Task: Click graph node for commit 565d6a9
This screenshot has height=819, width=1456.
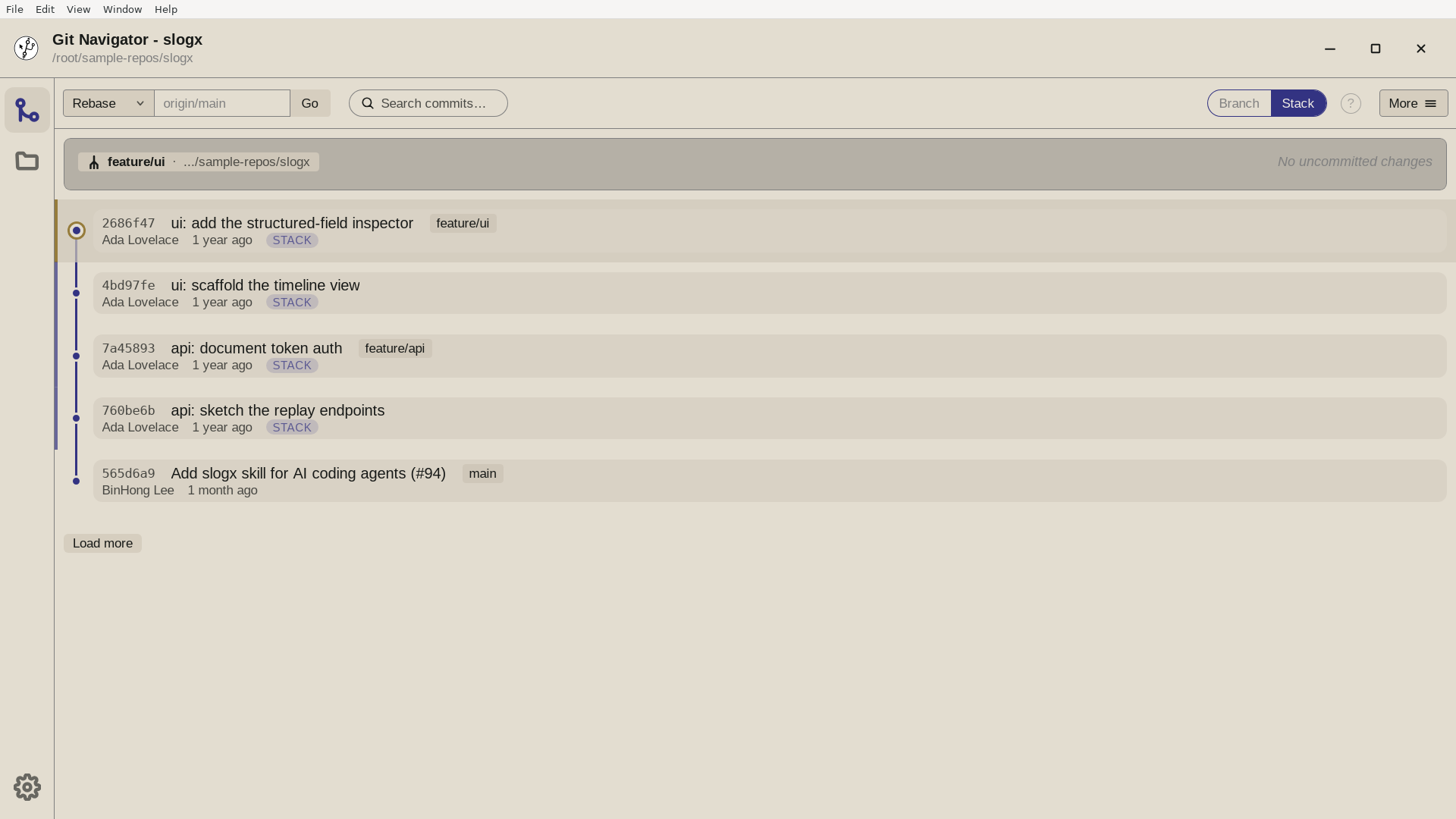Action: tap(76, 481)
